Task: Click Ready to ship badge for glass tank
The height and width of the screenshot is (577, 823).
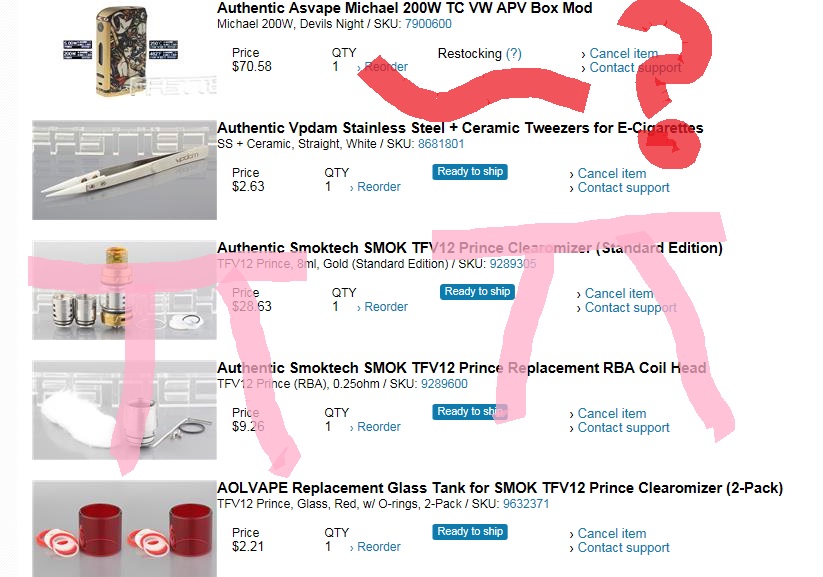Action: pos(470,532)
